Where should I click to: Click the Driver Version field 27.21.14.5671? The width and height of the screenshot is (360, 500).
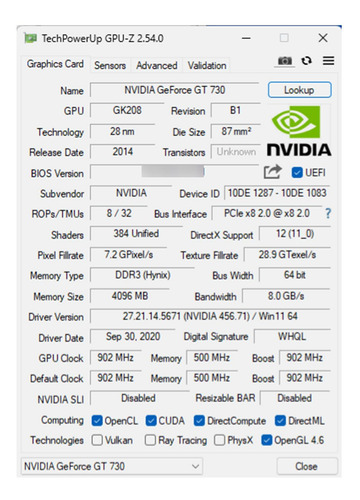pos(210,316)
